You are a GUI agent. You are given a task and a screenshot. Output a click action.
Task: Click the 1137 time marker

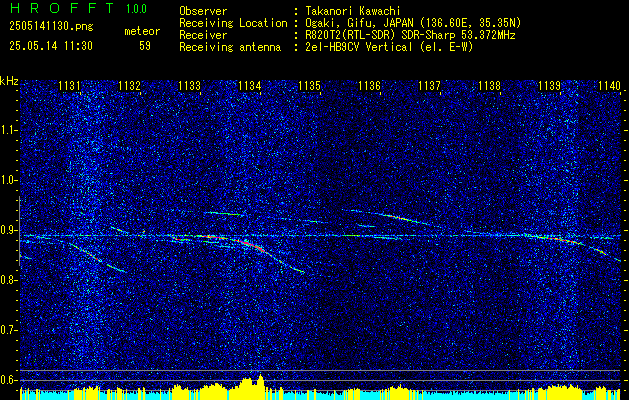(430, 86)
